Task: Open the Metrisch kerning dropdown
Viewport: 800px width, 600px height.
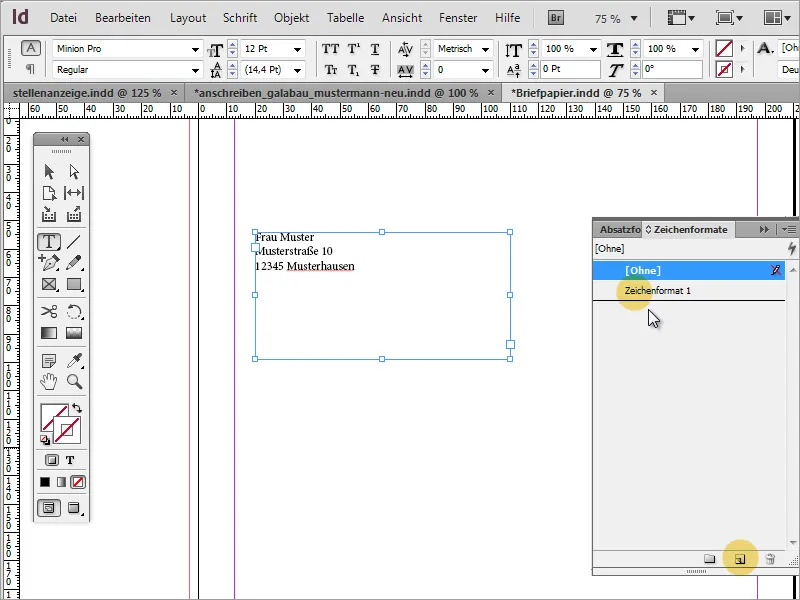Action: point(487,48)
